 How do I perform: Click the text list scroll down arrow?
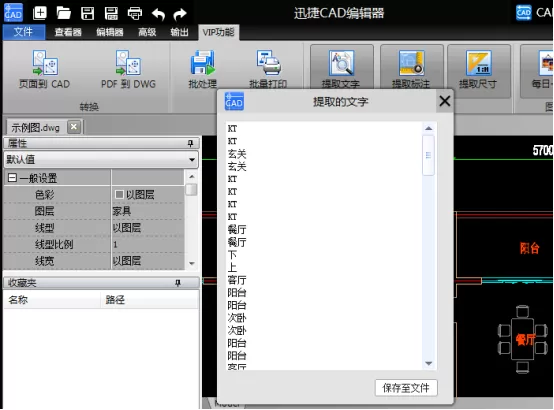pyautogui.click(x=429, y=363)
